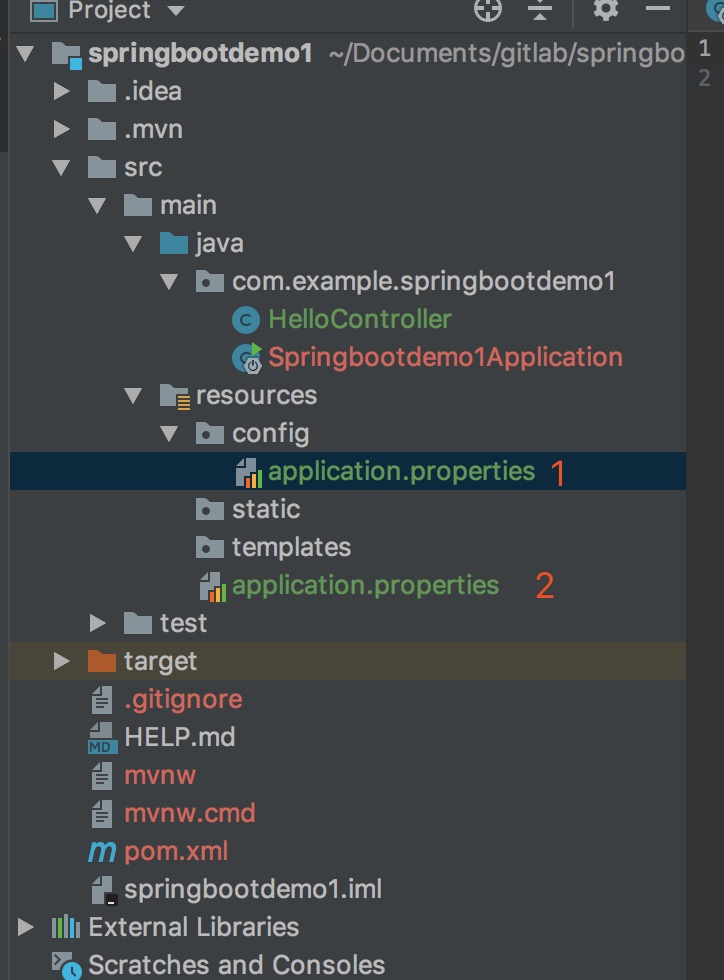
Task: Expand the .mvn folder
Action: click(x=62, y=130)
